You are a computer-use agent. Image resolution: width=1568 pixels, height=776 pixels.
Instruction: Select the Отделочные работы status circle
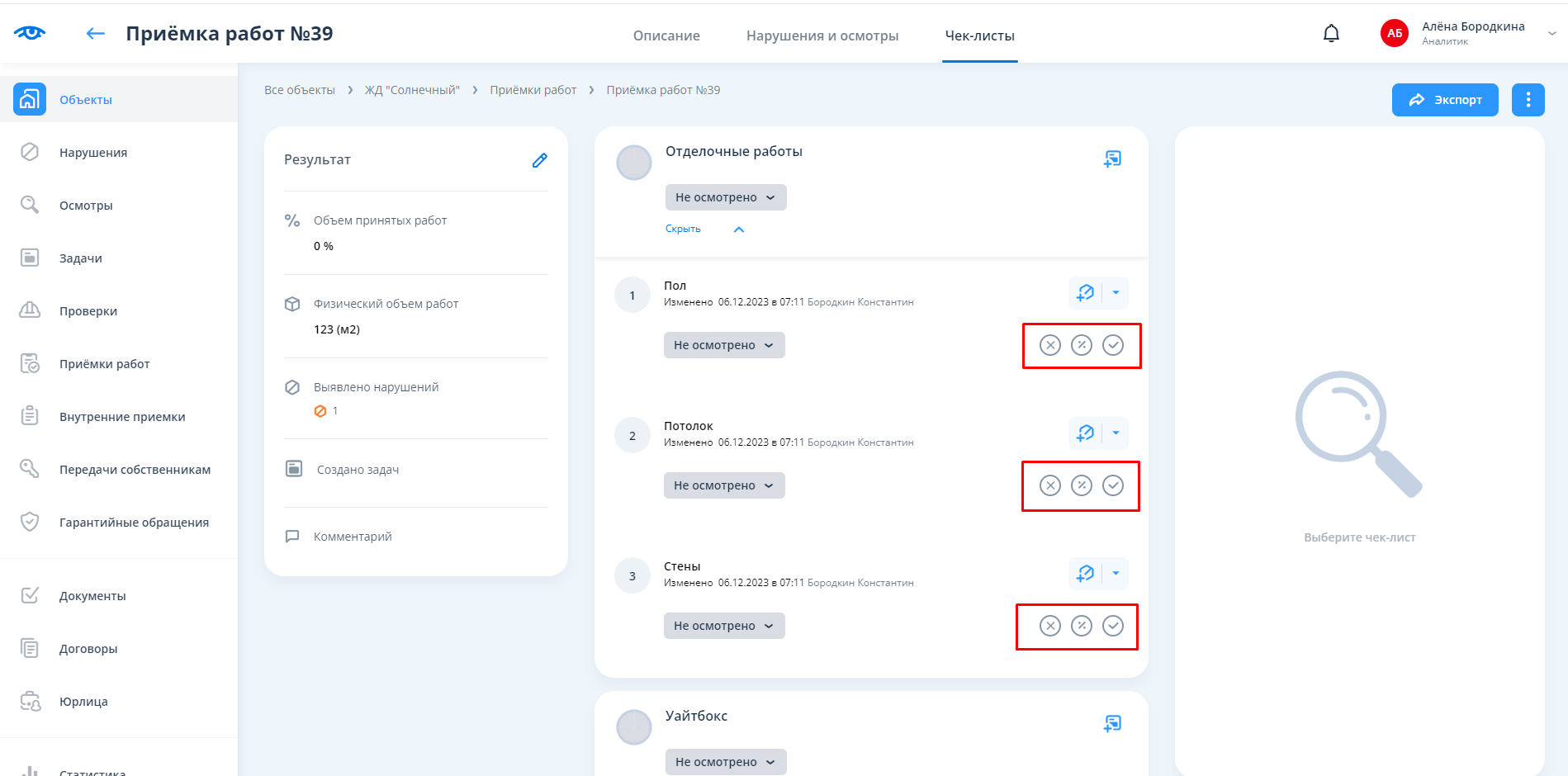pyautogui.click(x=634, y=163)
